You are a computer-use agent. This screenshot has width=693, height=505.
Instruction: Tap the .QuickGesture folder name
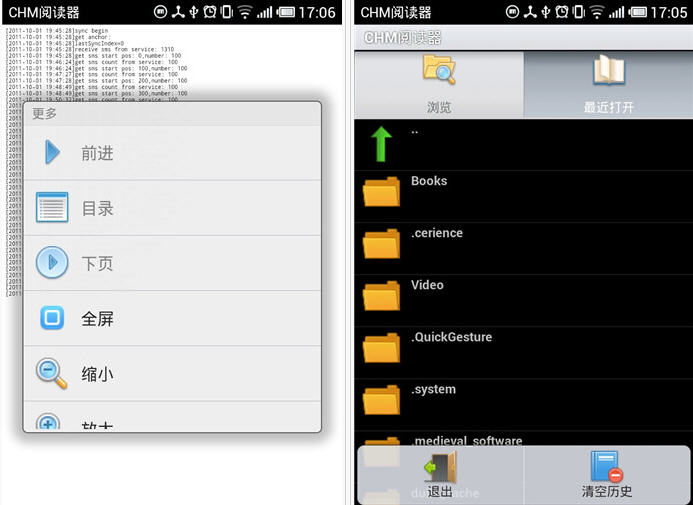click(x=451, y=337)
